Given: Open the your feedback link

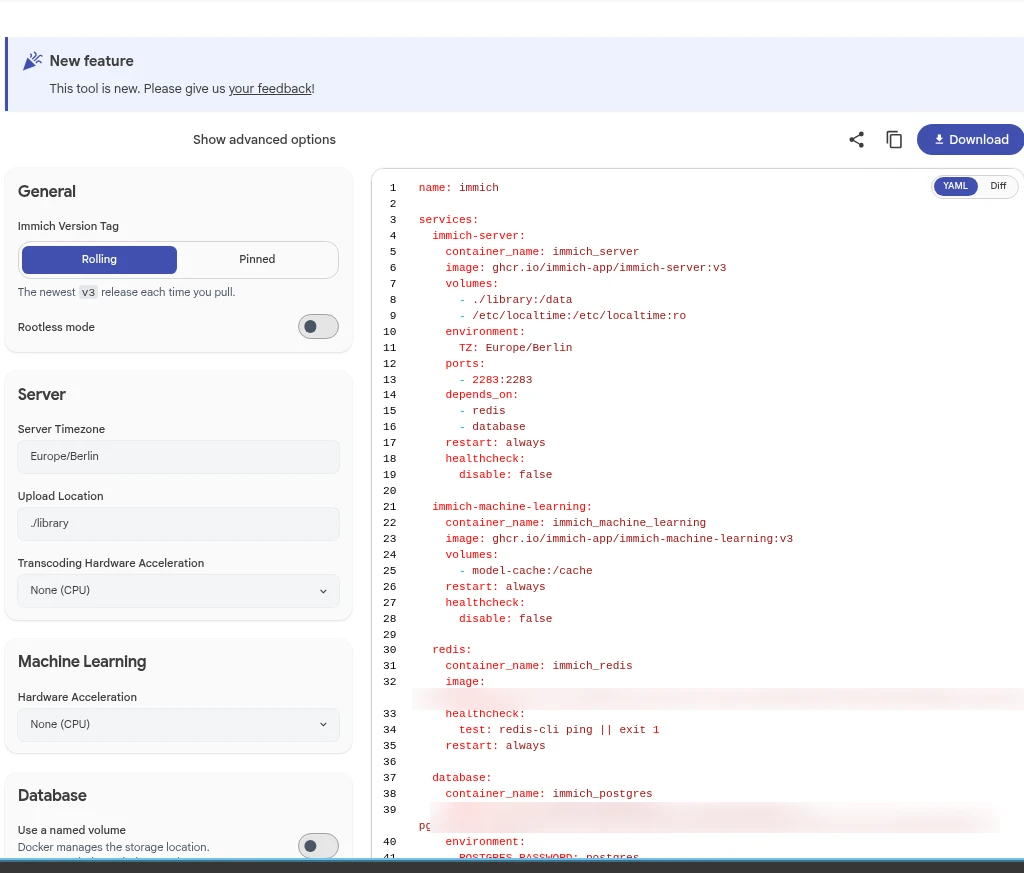Looking at the screenshot, I should click(x=270, y=89).
